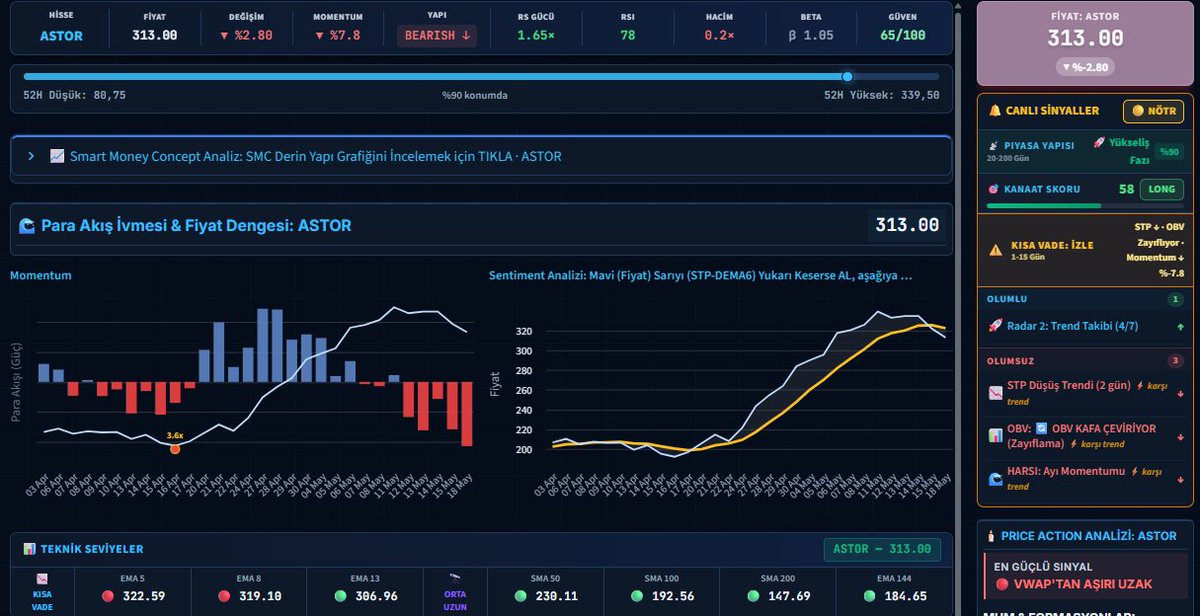Click the Kanaat Skoru green progress bar
1200x616 pixels.
coord(1043,206)
